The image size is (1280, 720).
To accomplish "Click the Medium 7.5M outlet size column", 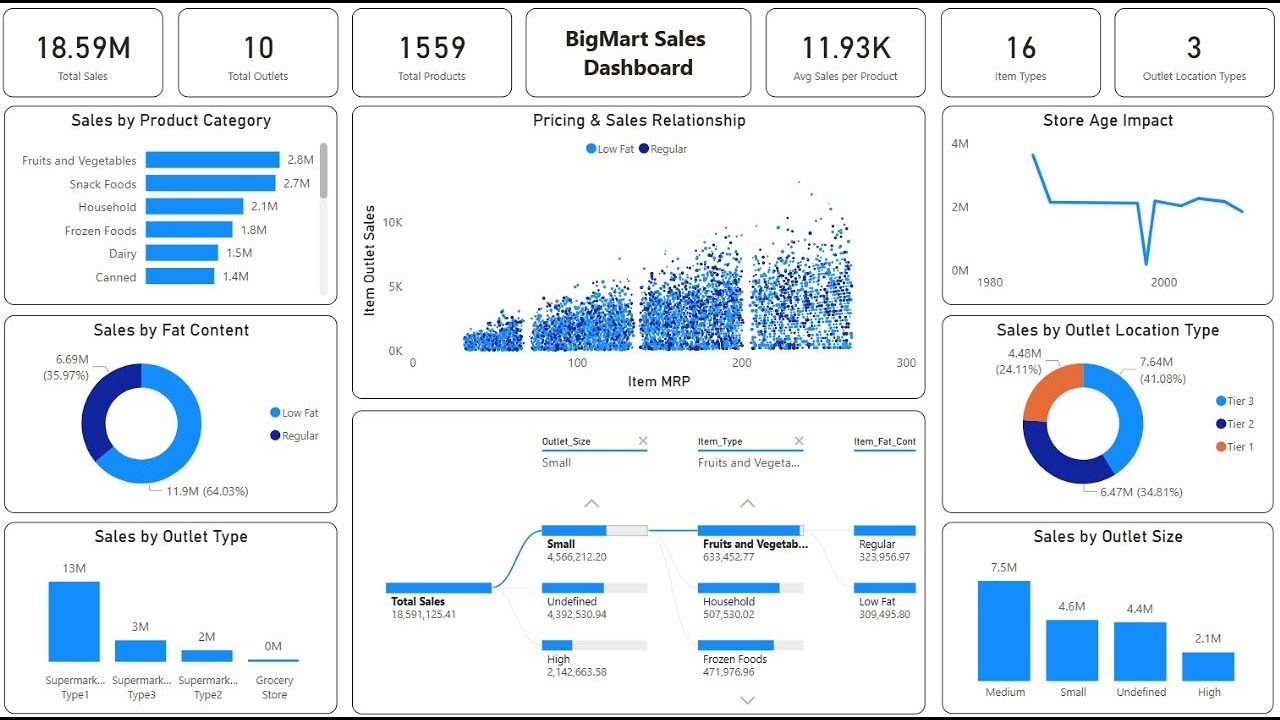I will [1004, 630].
